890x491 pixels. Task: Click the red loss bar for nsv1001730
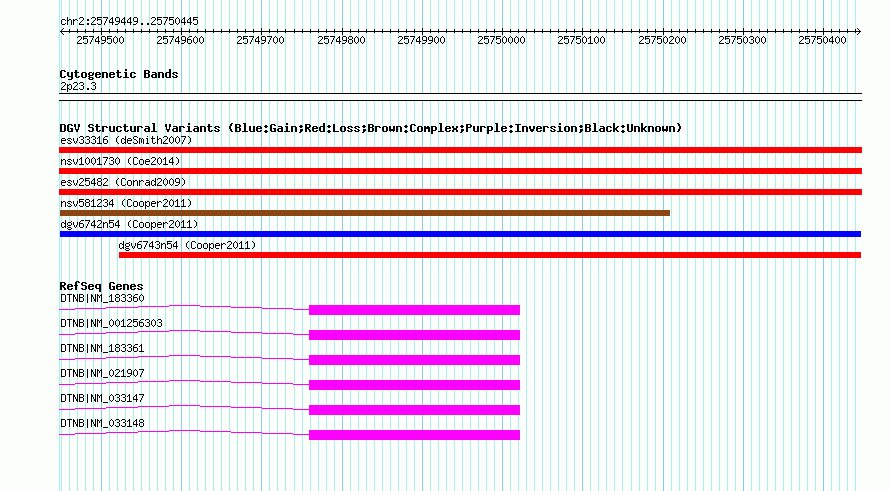click(x=460, y=171)
